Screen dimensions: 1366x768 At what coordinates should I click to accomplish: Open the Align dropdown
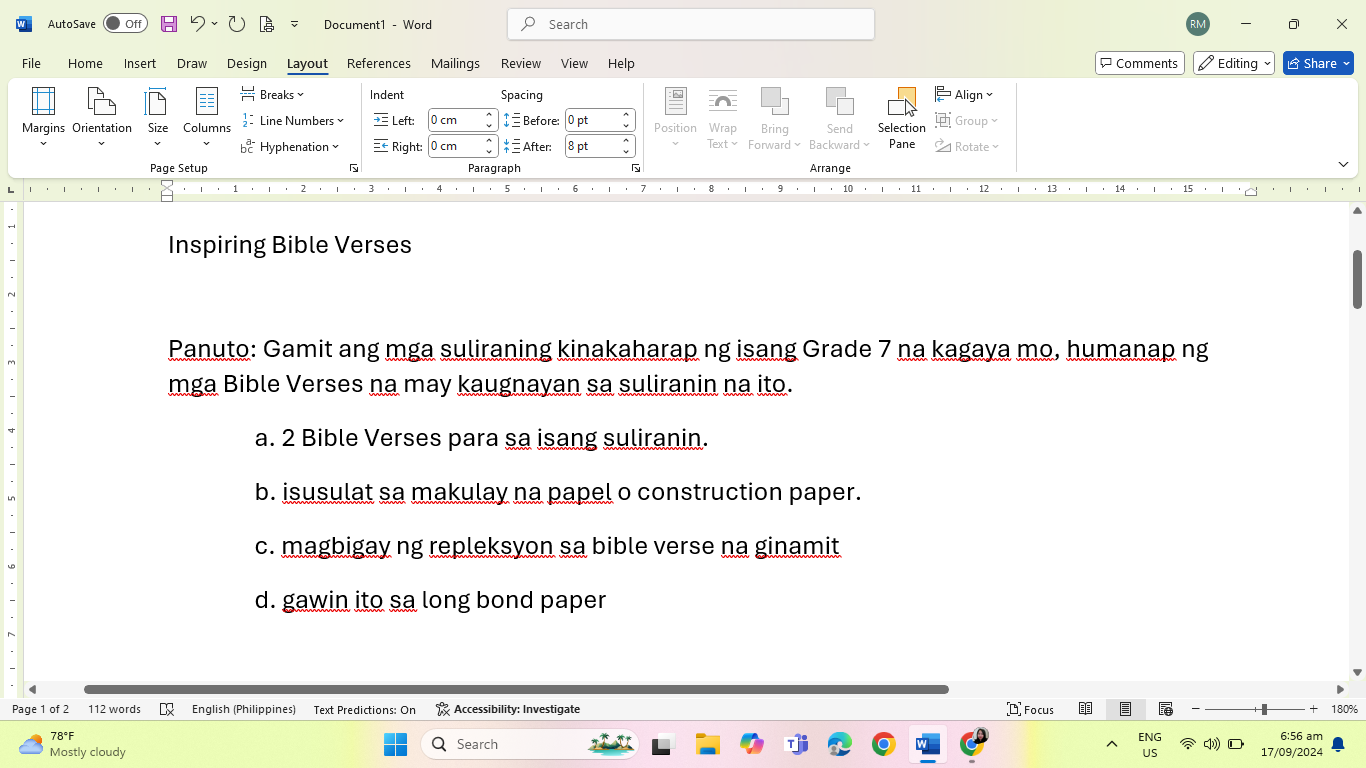click(965, 95)
